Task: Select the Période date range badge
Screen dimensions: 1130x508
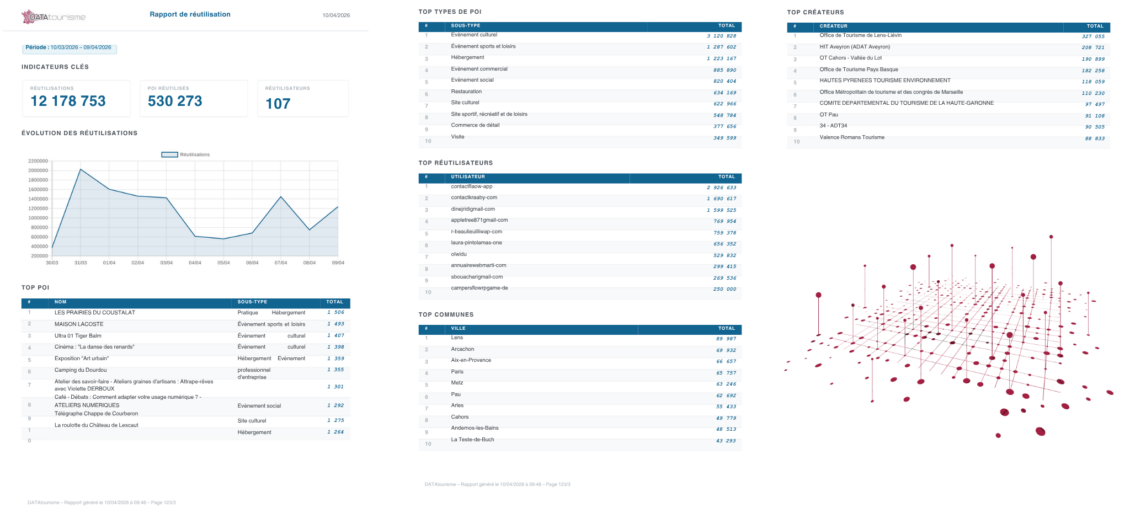Action: [x=70, y=47]
